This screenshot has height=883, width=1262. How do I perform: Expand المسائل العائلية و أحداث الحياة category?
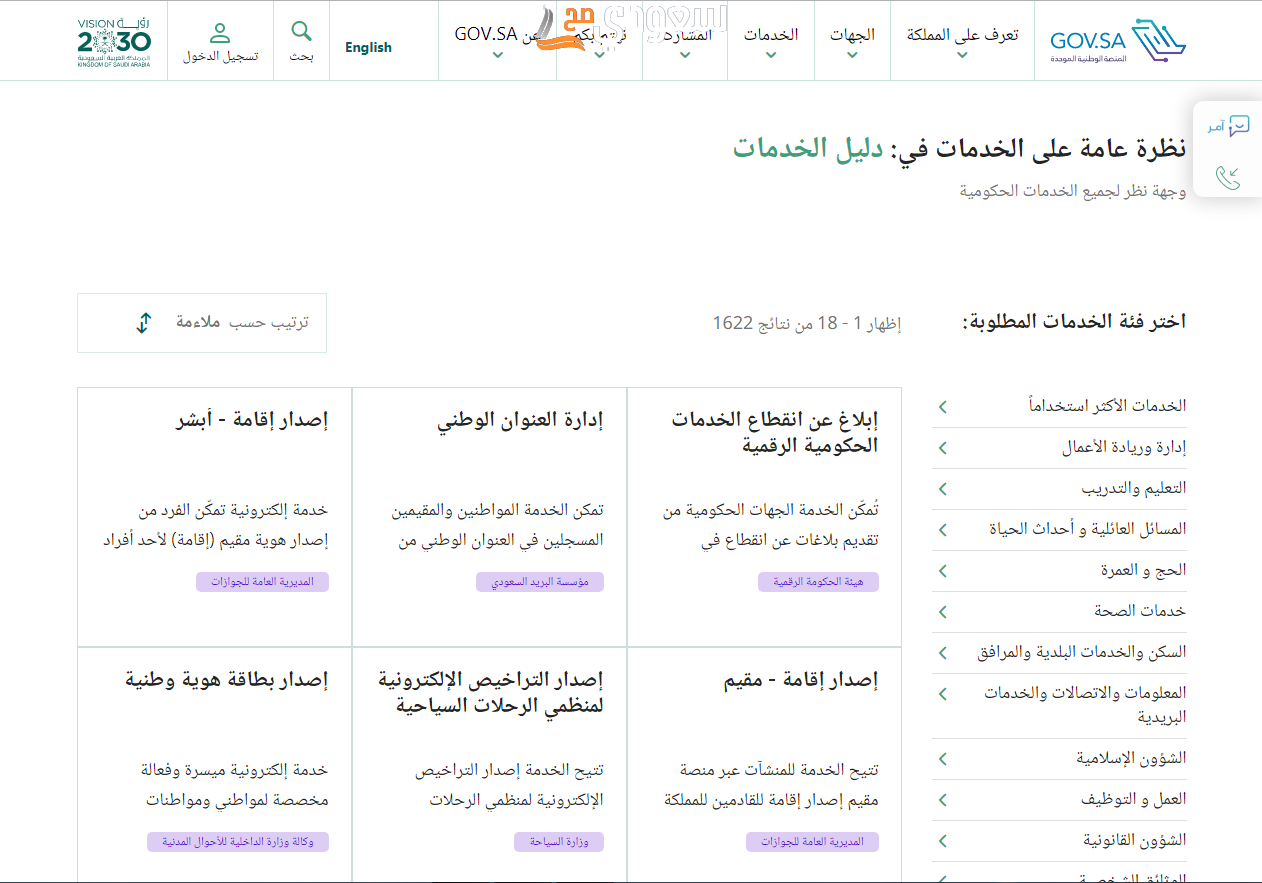1059,530
